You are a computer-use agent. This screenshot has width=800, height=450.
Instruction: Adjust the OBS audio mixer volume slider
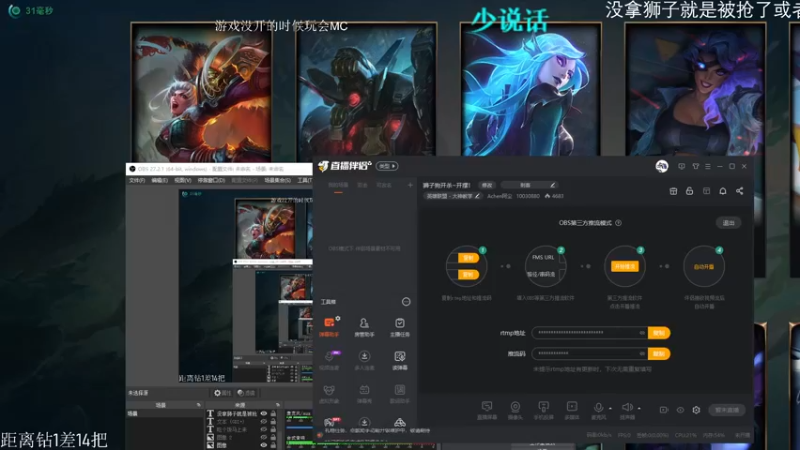click(x=298, y=427)
